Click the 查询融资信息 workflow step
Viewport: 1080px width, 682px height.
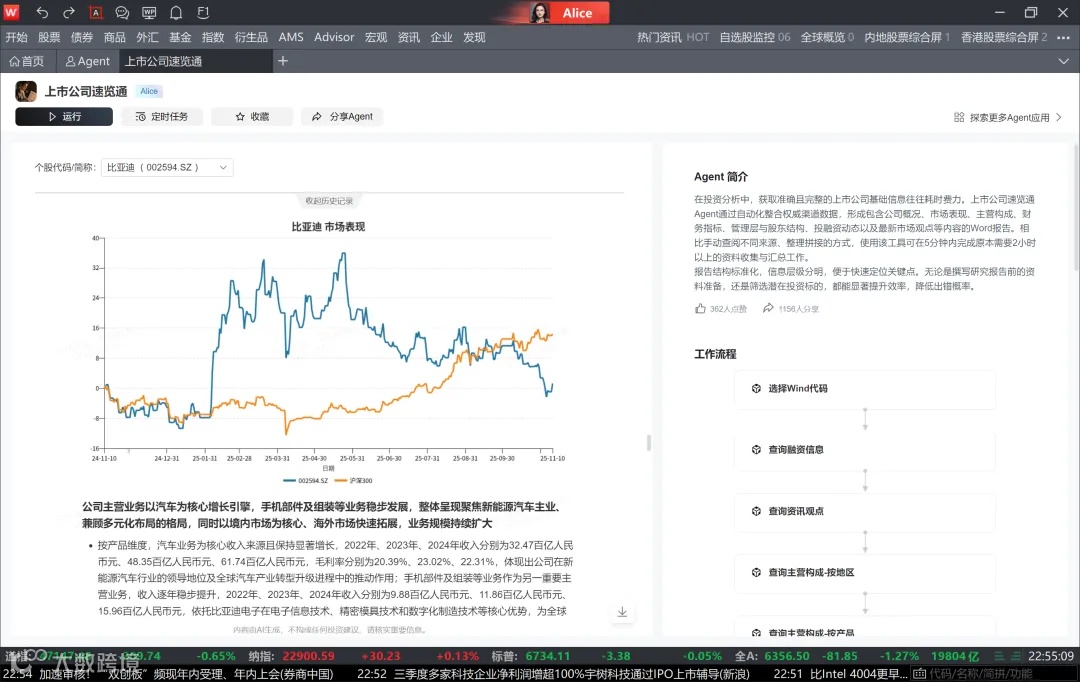[x=865, y=450]
